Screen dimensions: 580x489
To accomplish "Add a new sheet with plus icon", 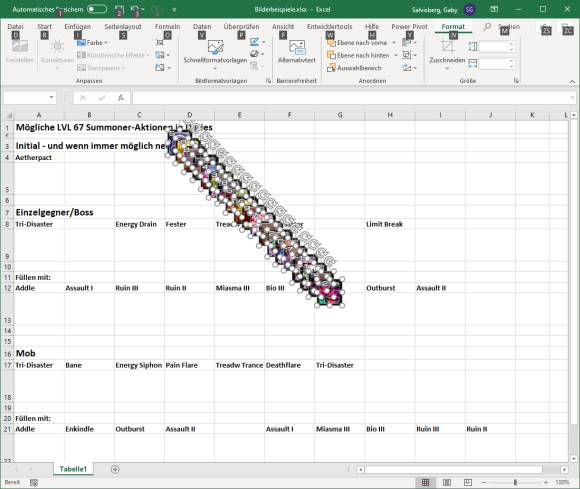I will point(115,469).
